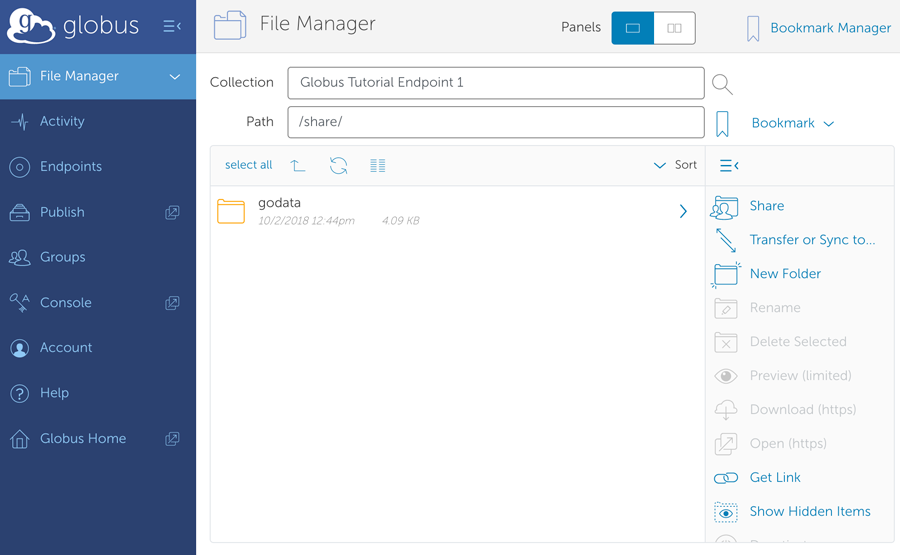Open the Sort dropdown
This screenshot has width=900, height=555.
pyautogui.click(x=676, y=165)
